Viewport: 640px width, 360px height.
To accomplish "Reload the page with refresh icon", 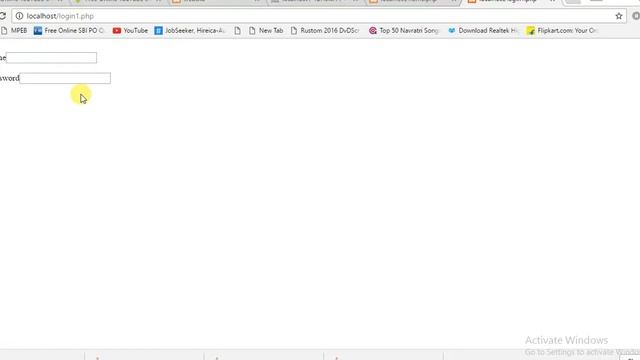I will tap(2, 16).
